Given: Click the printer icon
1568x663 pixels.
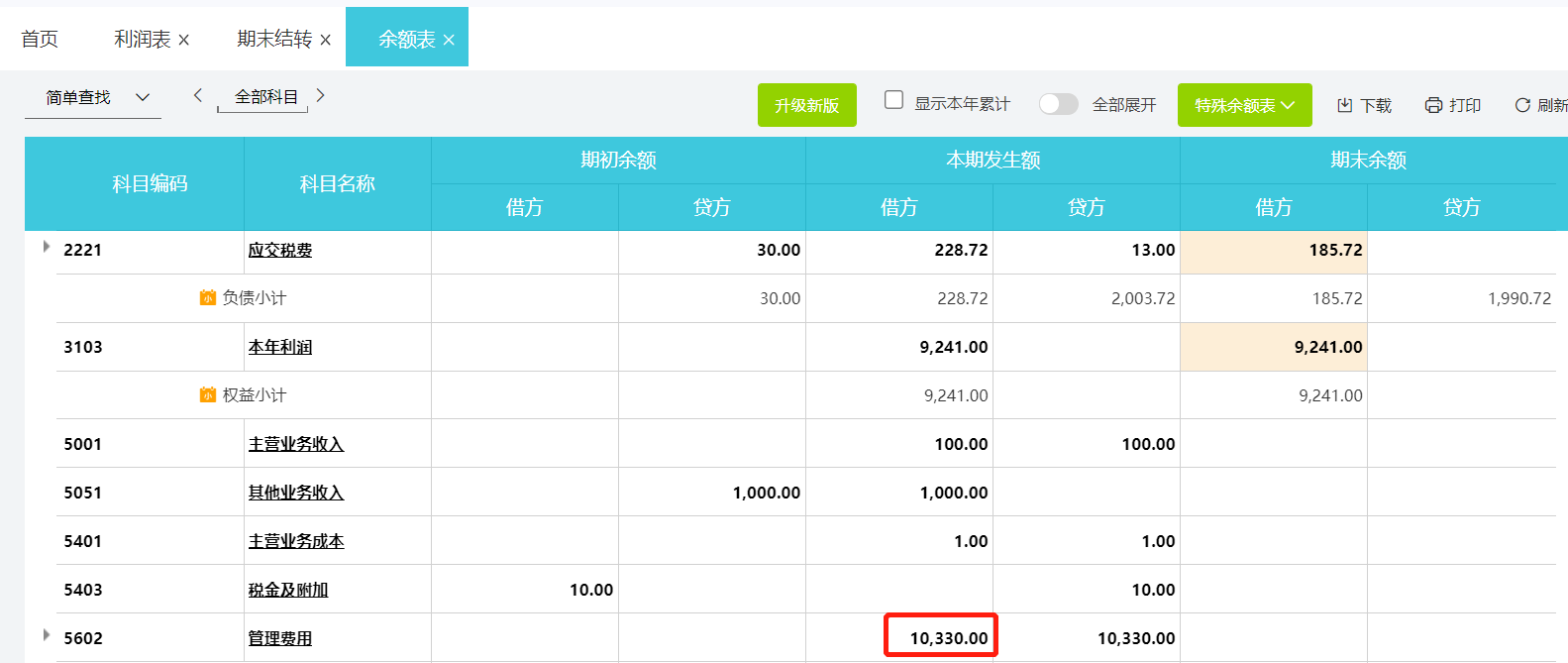Looking at the screenshot, I should [1433, 105].
